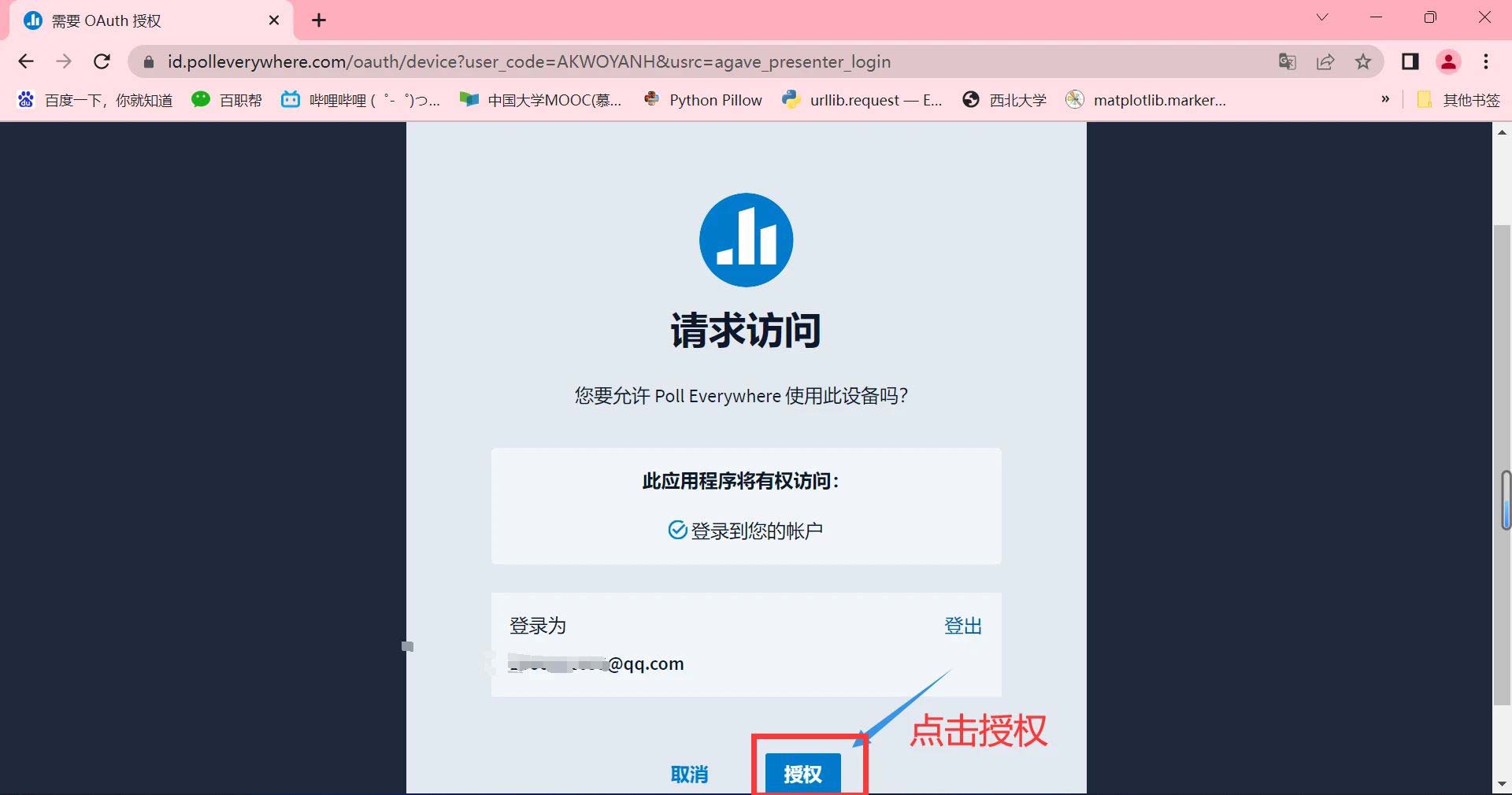Screen dimensions: 1512x795
Task: Click the share page icon
Action: [x=1325, y=61]
